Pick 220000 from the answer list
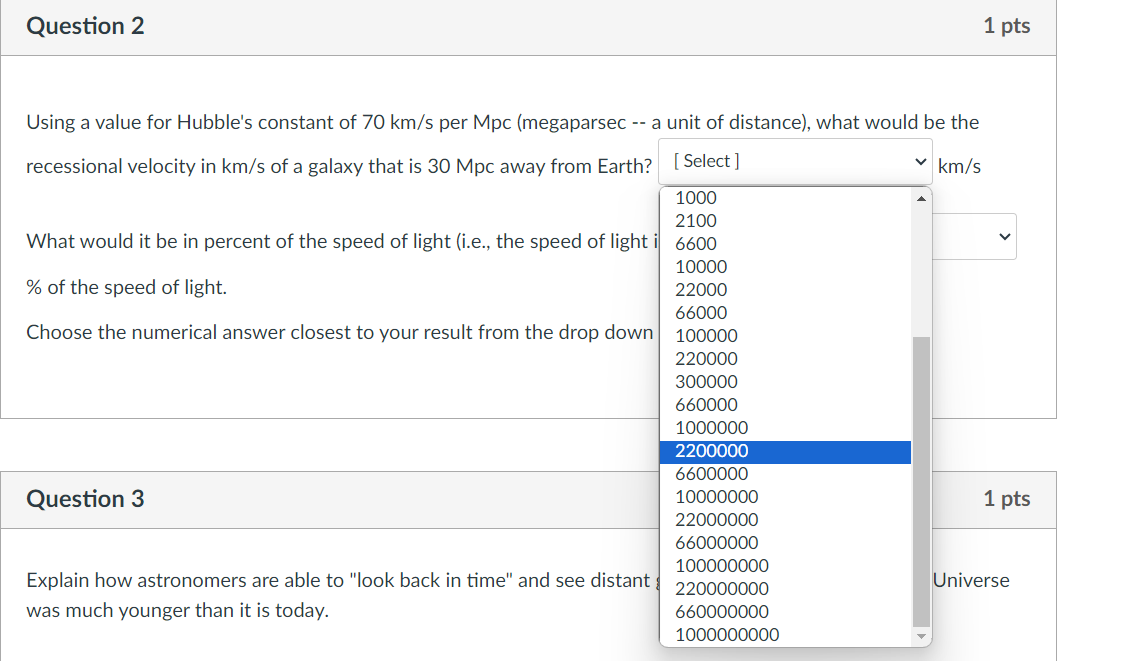The image size is (1138, 661). tap(704, 358)
